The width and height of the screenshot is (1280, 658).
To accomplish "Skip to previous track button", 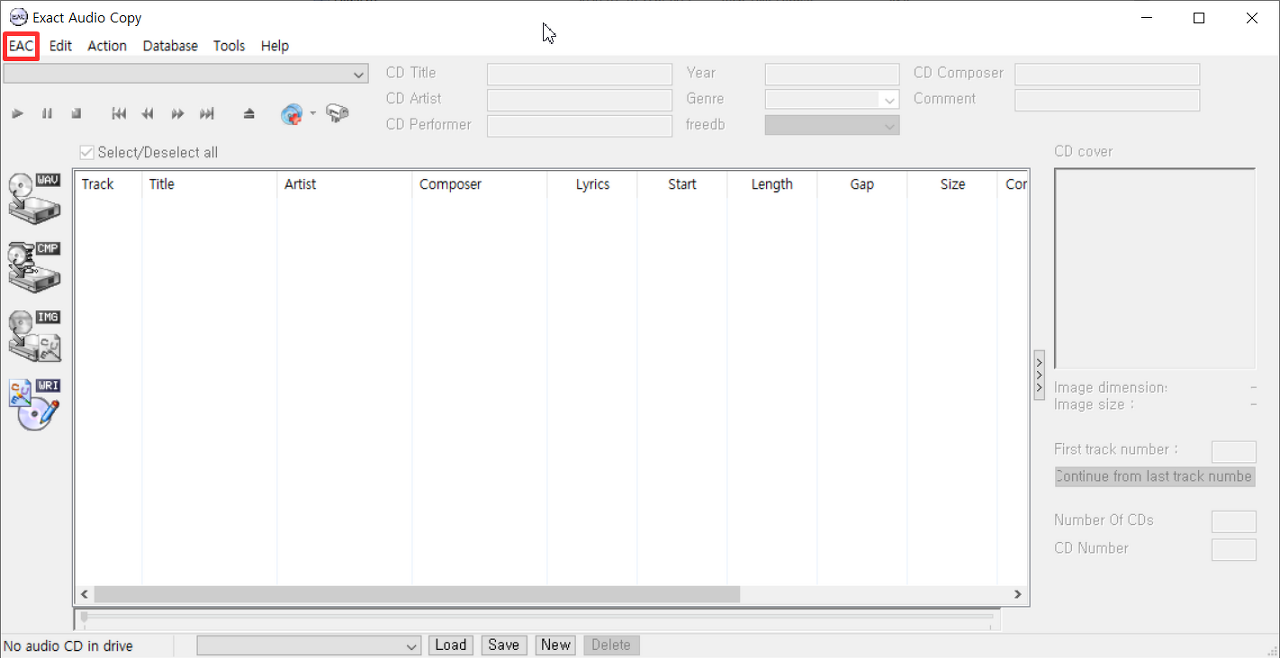I will coord(119,114).
